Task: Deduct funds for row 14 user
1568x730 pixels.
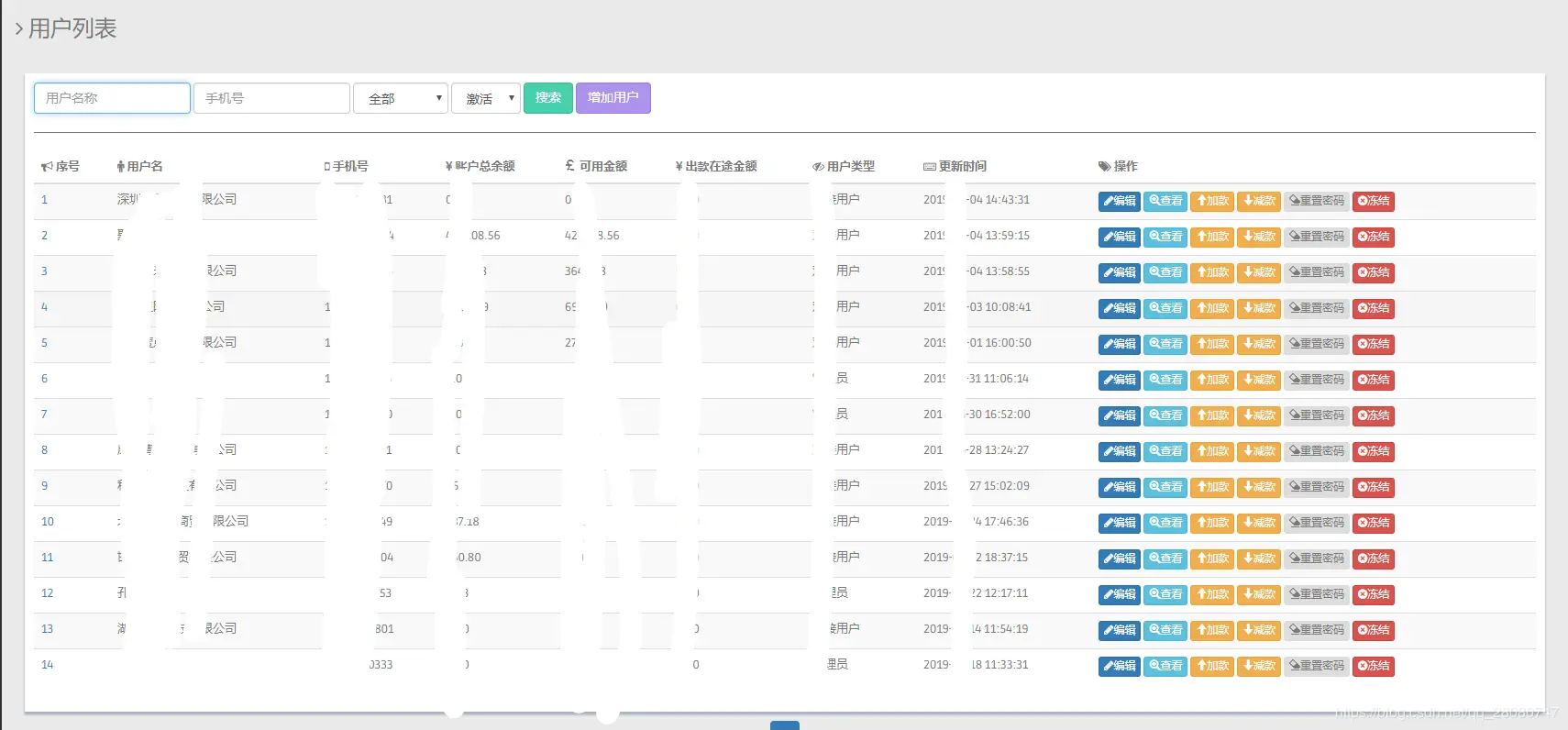Action: coord(1259,666)
